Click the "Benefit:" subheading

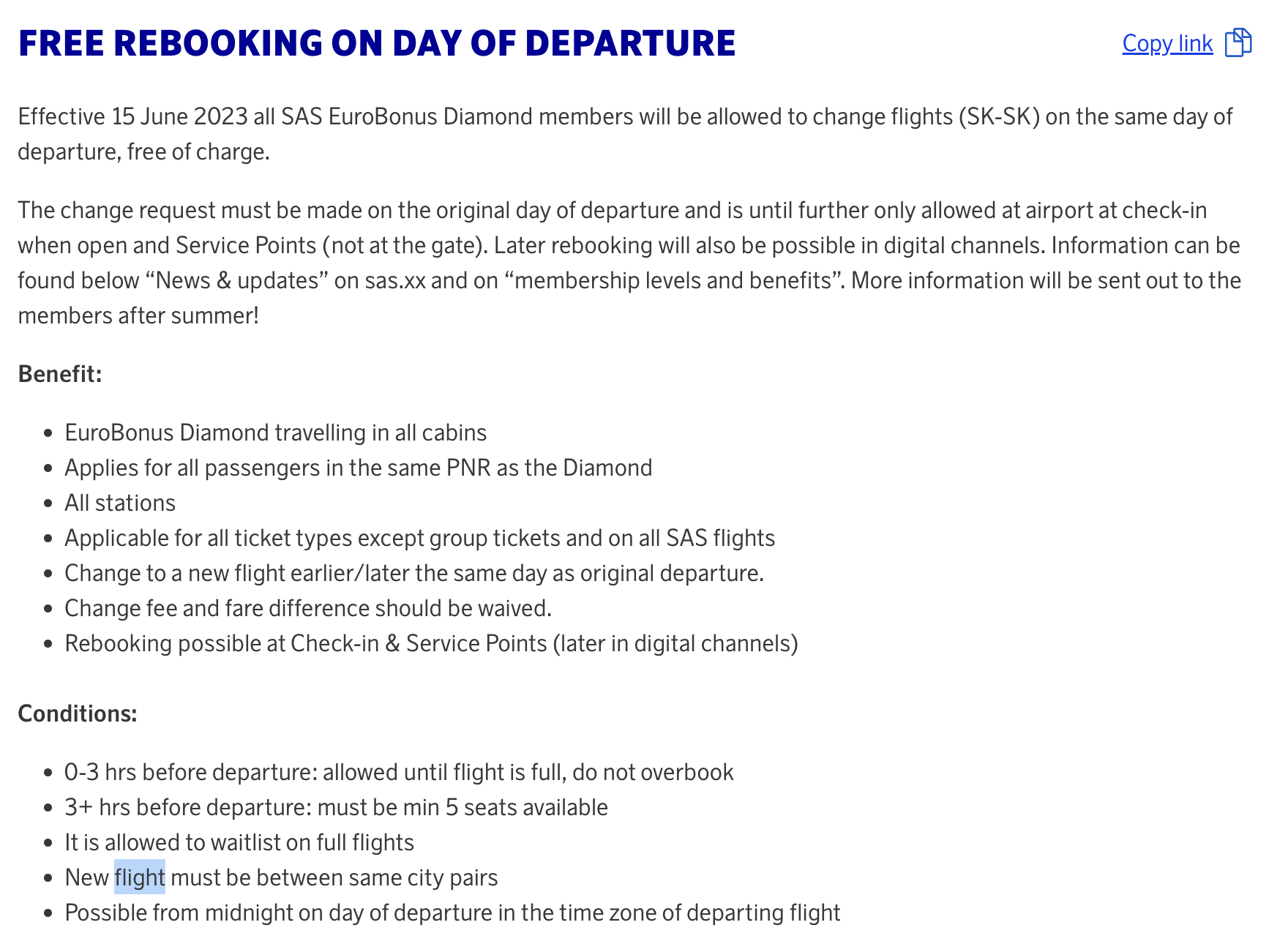60,374
